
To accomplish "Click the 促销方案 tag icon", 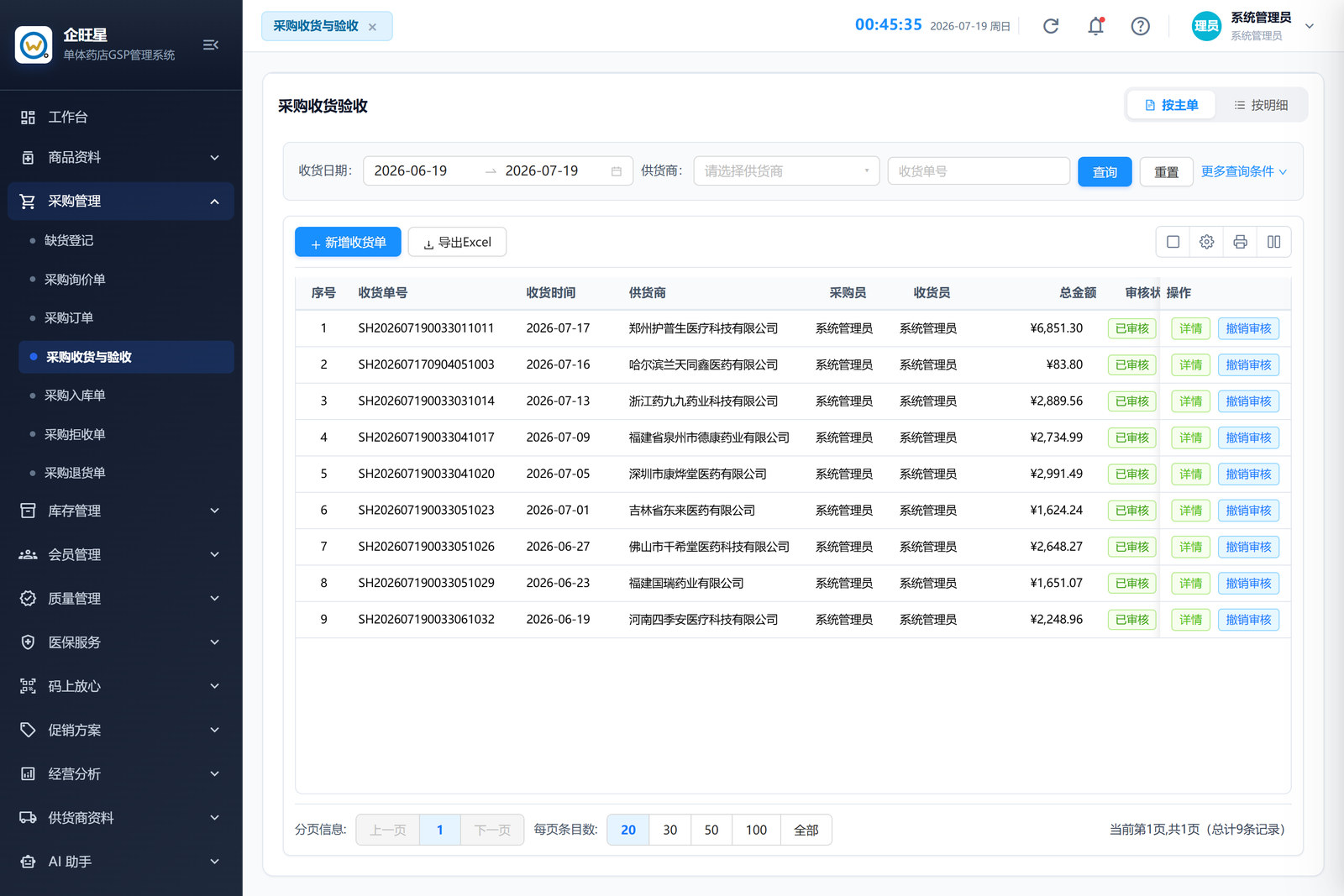I will [28, 730].
